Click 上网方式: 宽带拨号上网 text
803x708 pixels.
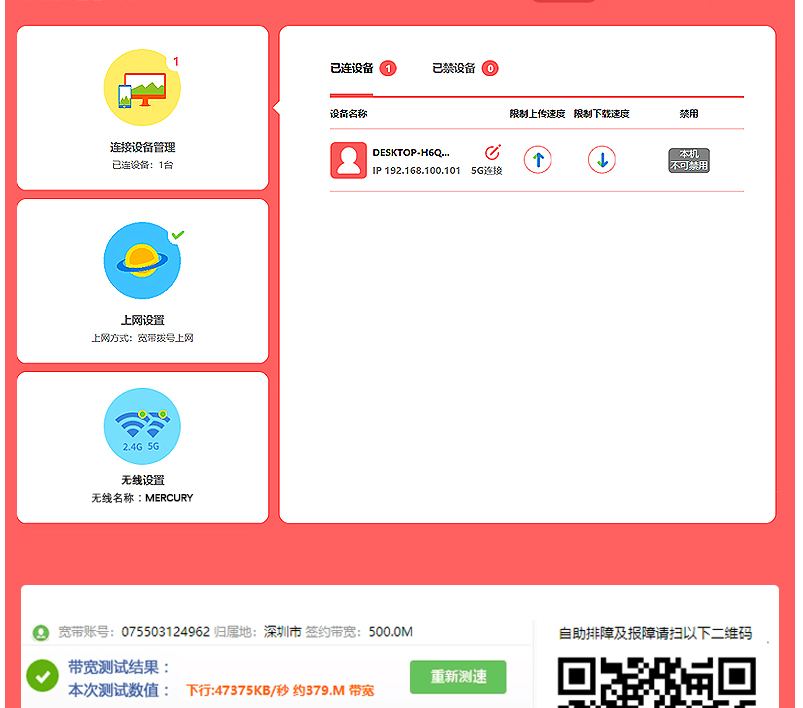(142, 338)
